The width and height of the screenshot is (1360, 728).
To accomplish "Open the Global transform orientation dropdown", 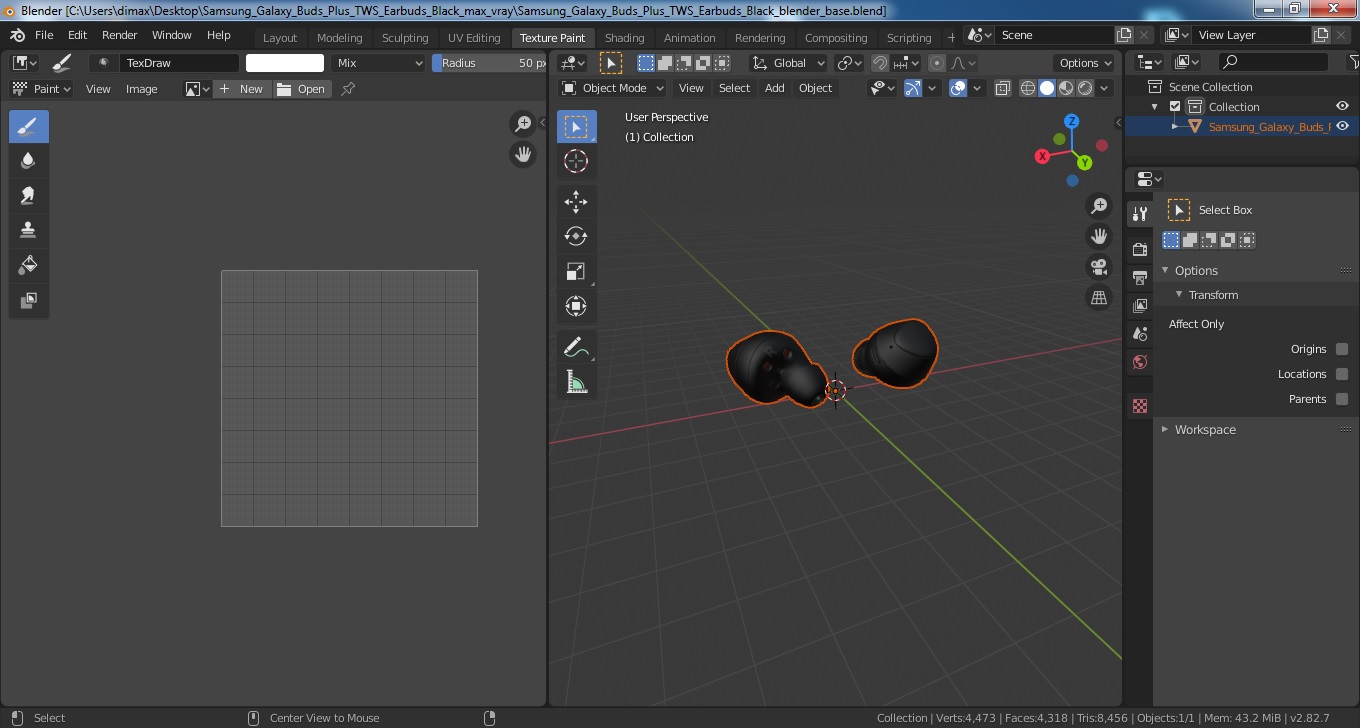I will [789, 63].
